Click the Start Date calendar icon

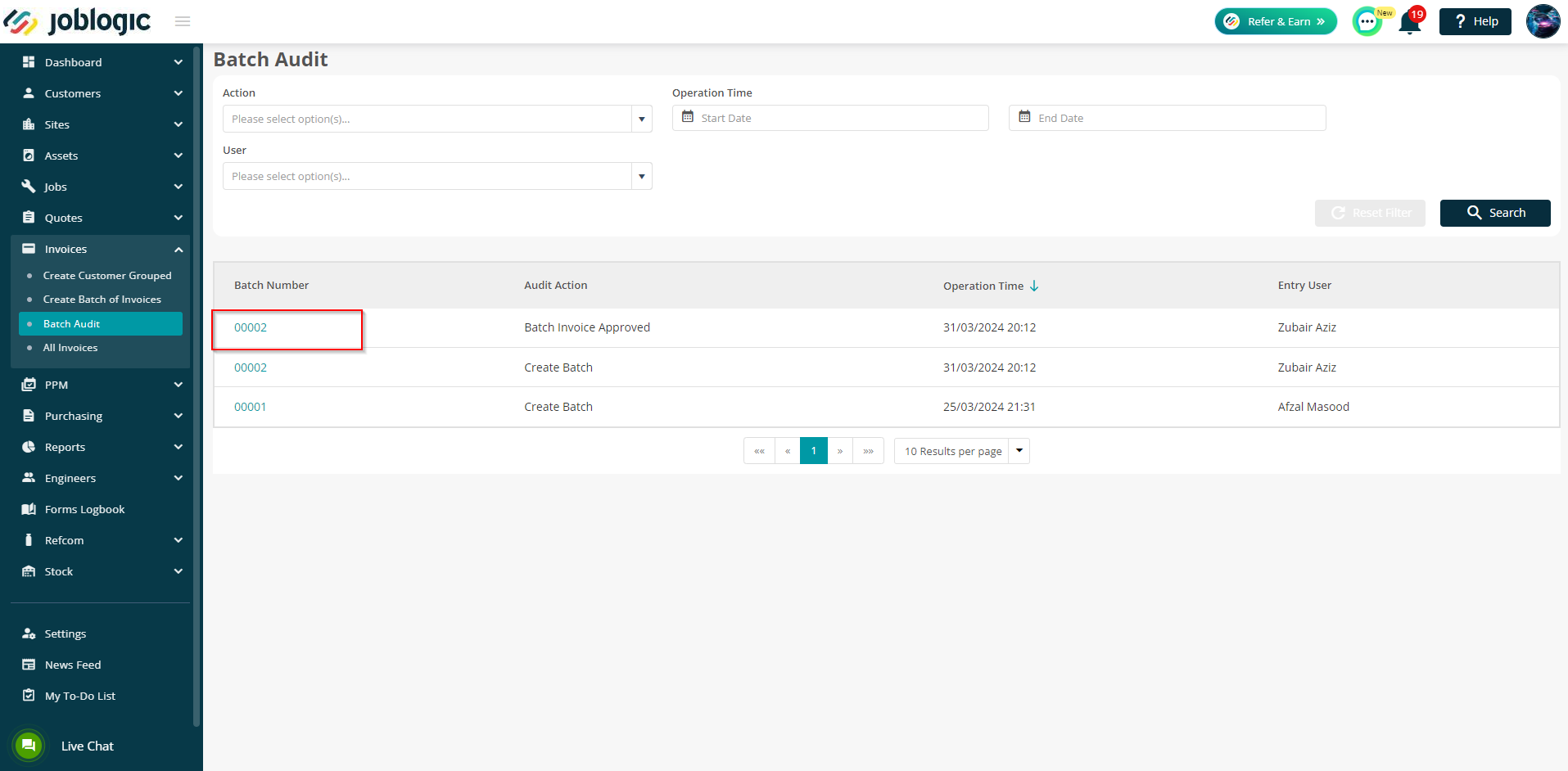coord(688,117)
